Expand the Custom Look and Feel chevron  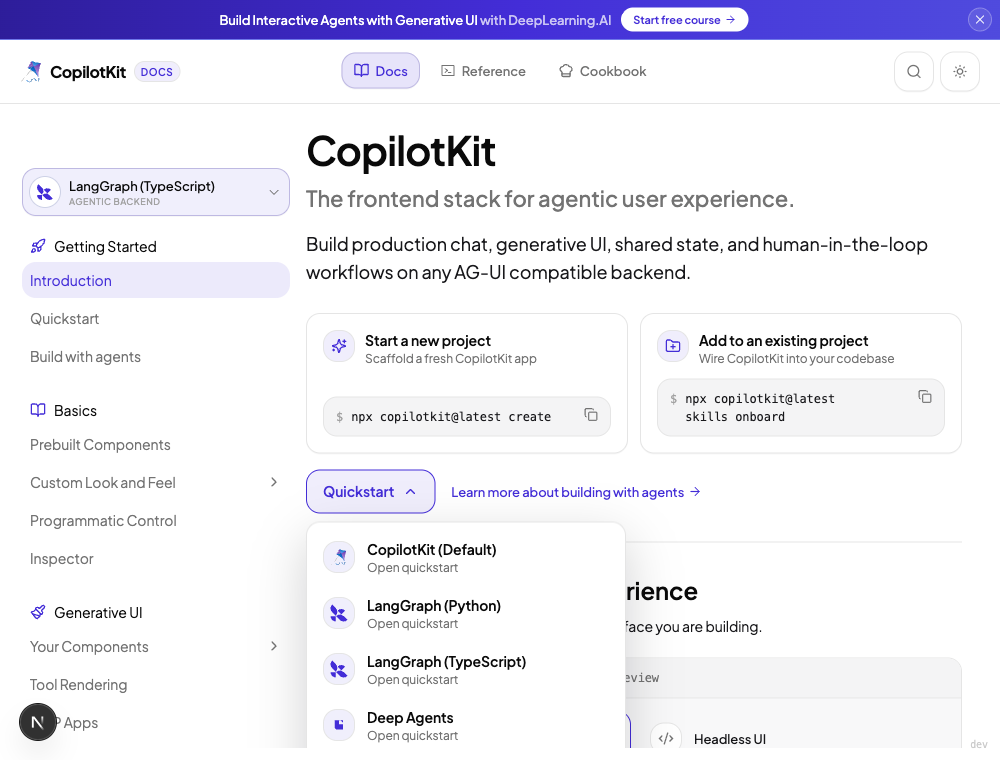(274, 483)
